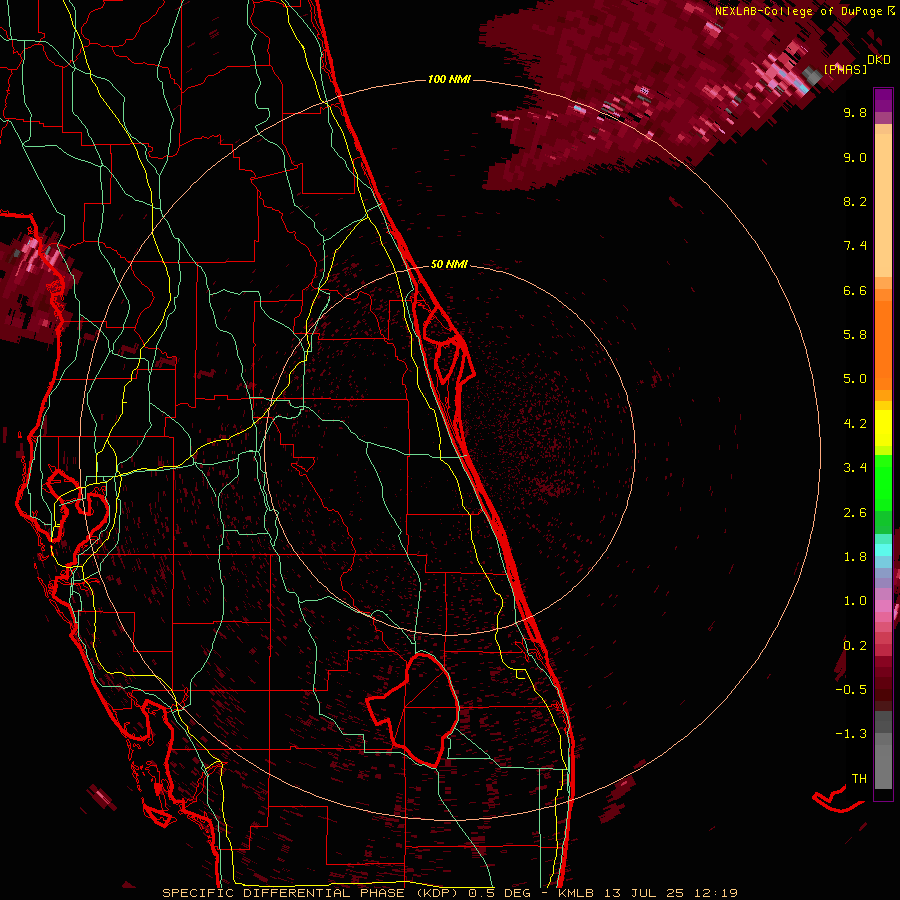Screen dimensions: 900x900
Task: Click the SPECIFIC DIFFERENTIAL PHASE title text
Action: pyautogui.click(x=284, y=893)
